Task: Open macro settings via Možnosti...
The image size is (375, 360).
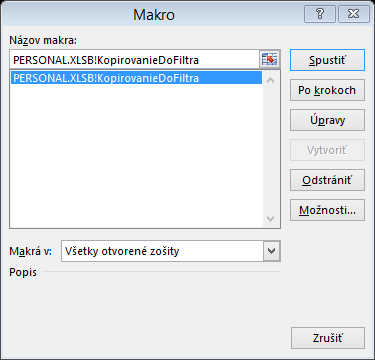Action: (327, 210)
